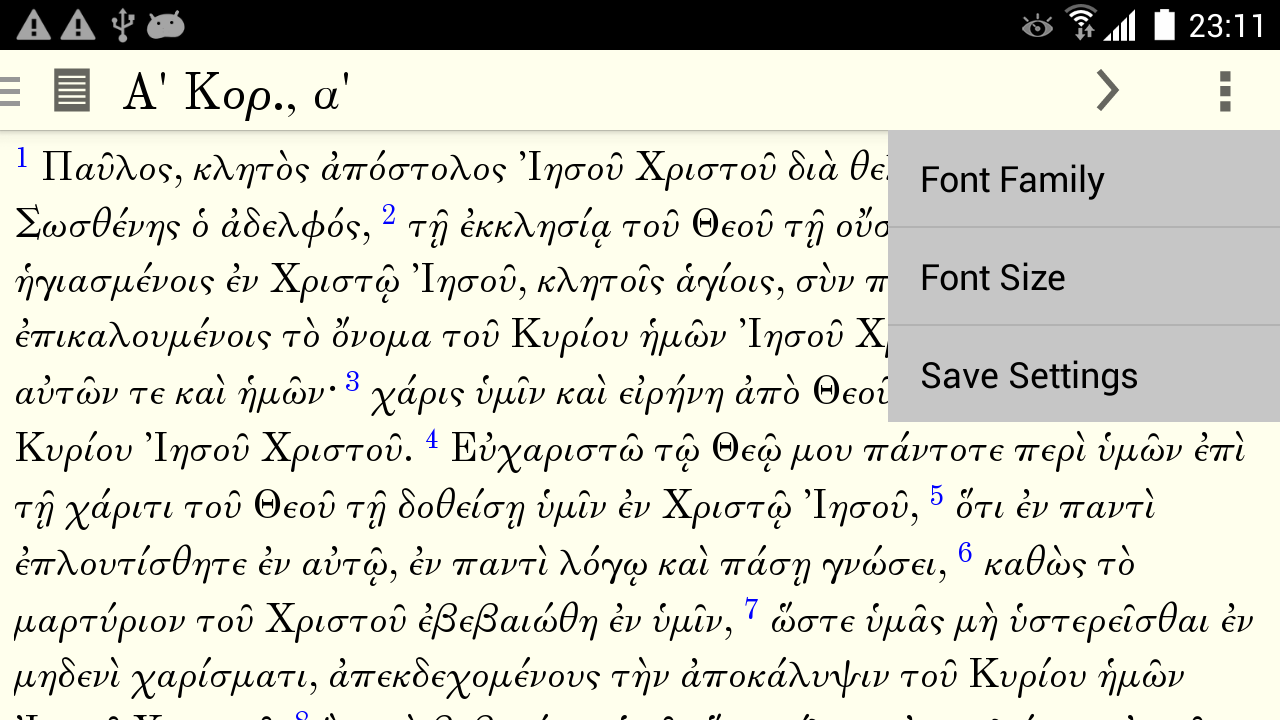Viewport: 1280px width, 720px height.
Task: Open the navigation drawer hamburger icon
Action: point(10,91)
